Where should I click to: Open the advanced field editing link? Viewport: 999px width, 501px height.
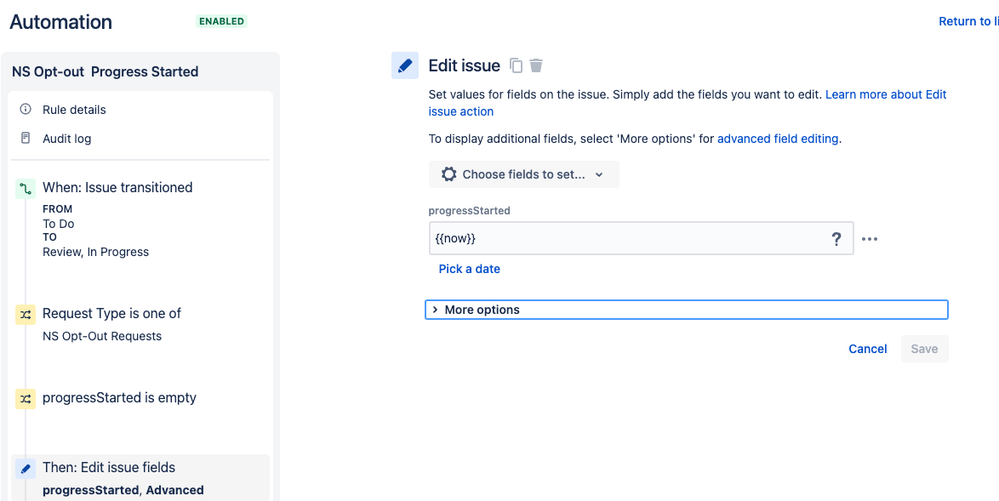(x=778, y=139)
